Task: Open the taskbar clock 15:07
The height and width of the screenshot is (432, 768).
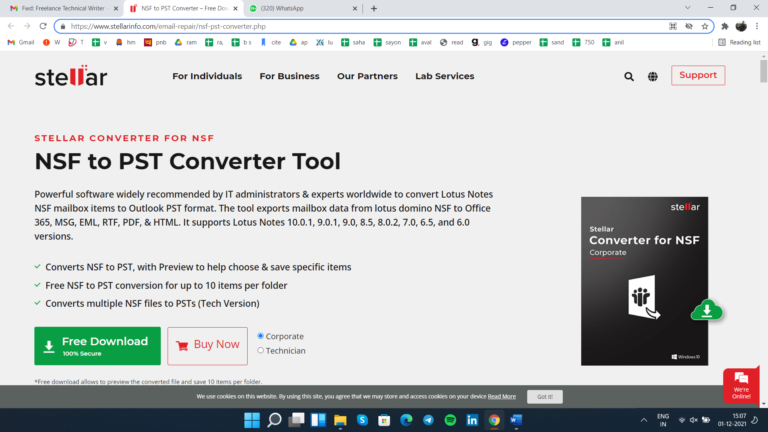Action: [x=732, y=420]
